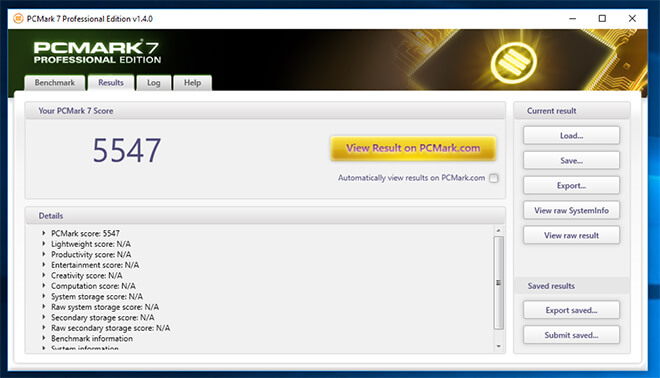This screenshot has width=660, height=378.
Task: Expand the Lightweight score row
Action: (x=44, y=244)
